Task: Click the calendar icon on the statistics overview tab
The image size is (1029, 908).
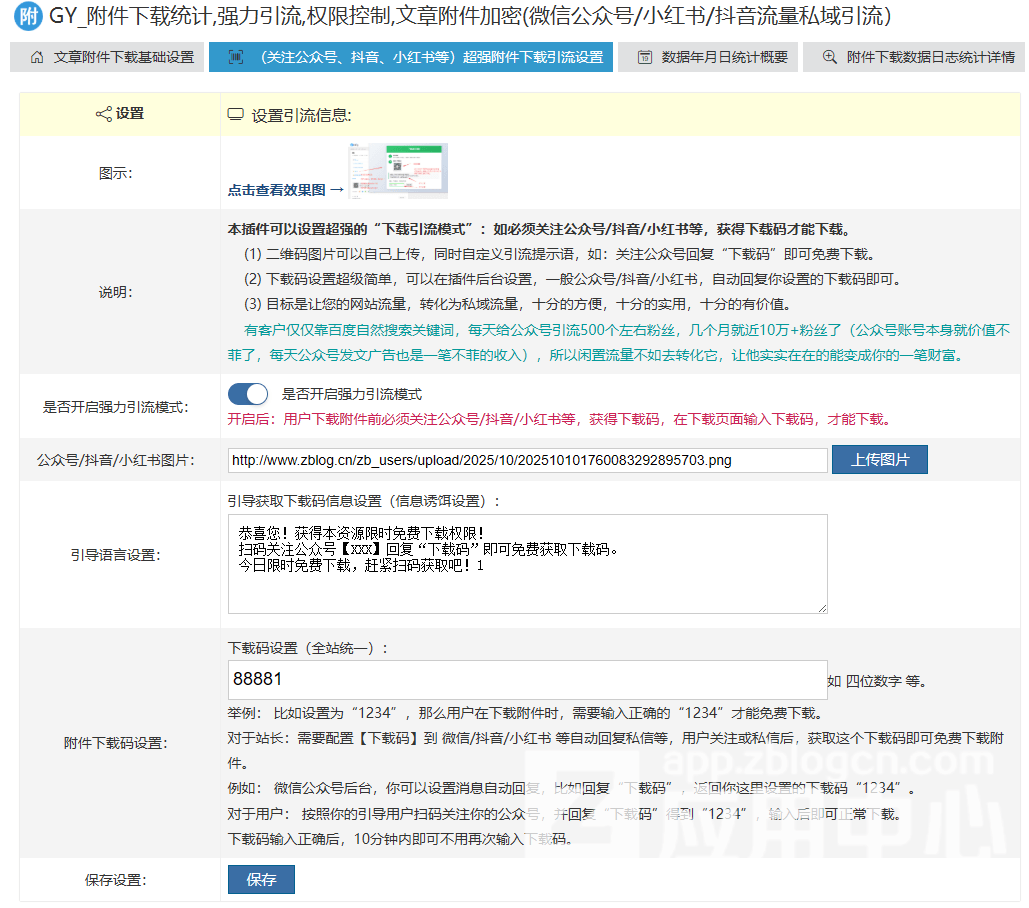Action: pyautogui.click(x=645, y=57)
